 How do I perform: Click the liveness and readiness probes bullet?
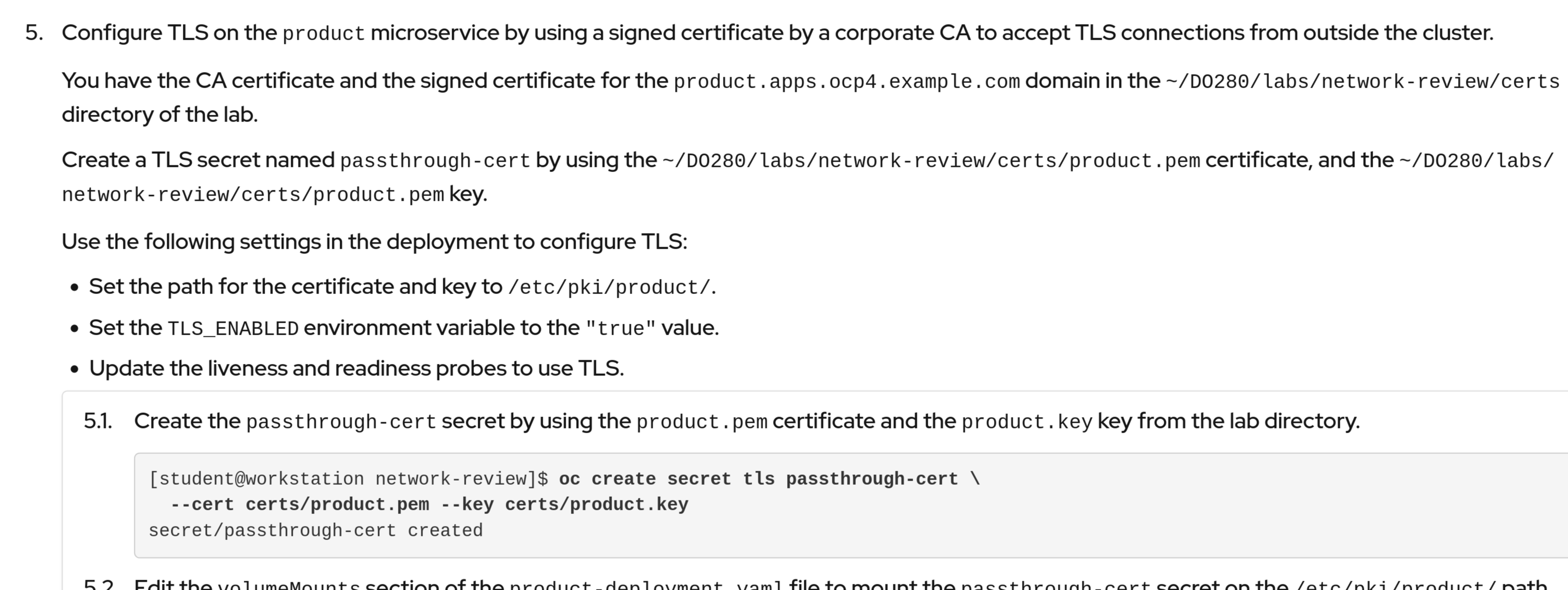tap(356, 368)
